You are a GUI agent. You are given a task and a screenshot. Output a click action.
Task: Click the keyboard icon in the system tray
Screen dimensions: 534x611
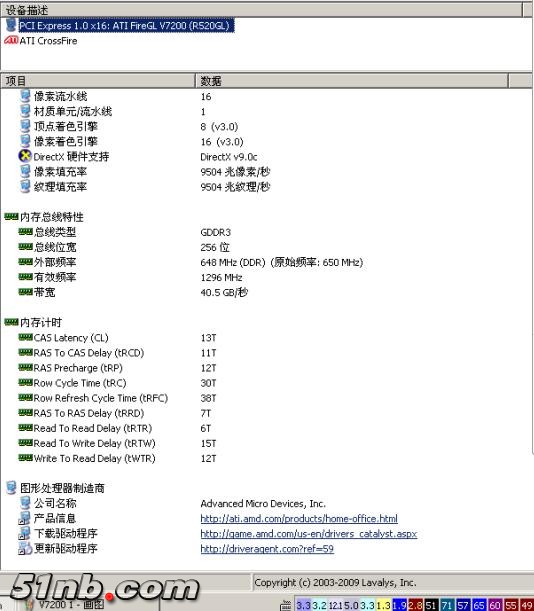click(286, 605)
